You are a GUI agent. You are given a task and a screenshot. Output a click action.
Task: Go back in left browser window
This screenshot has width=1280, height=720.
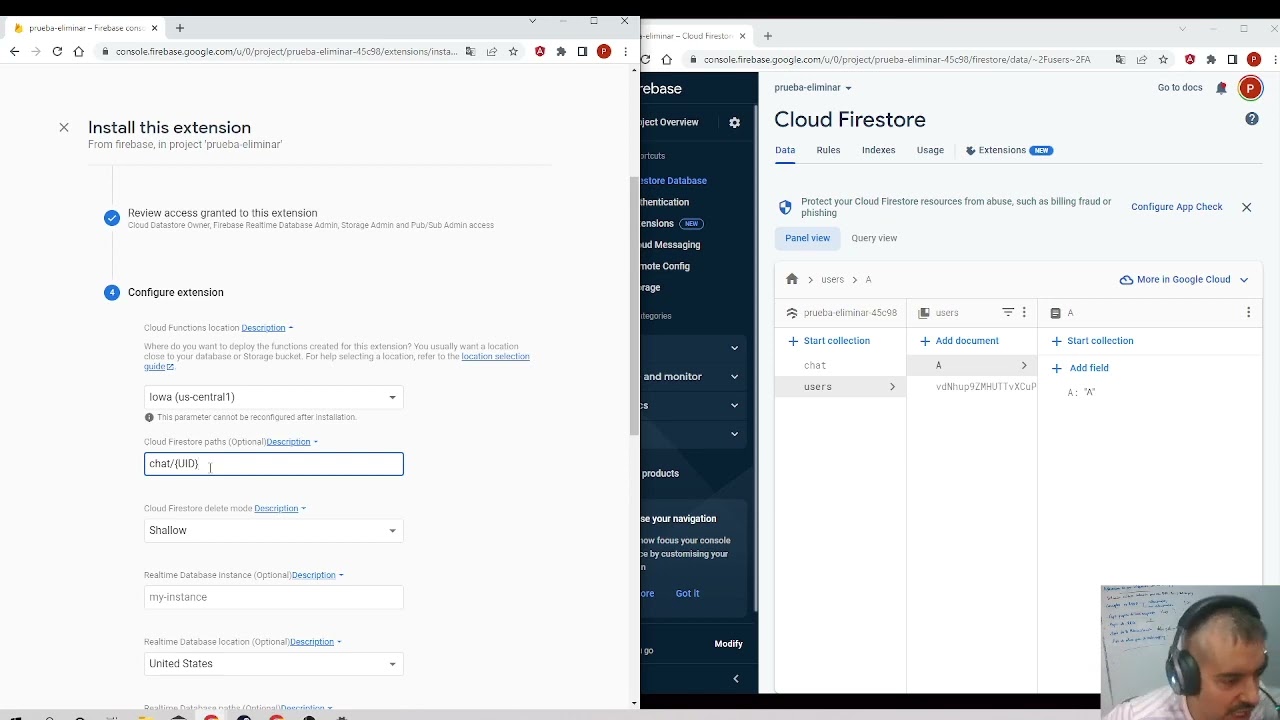click(14, 51)
